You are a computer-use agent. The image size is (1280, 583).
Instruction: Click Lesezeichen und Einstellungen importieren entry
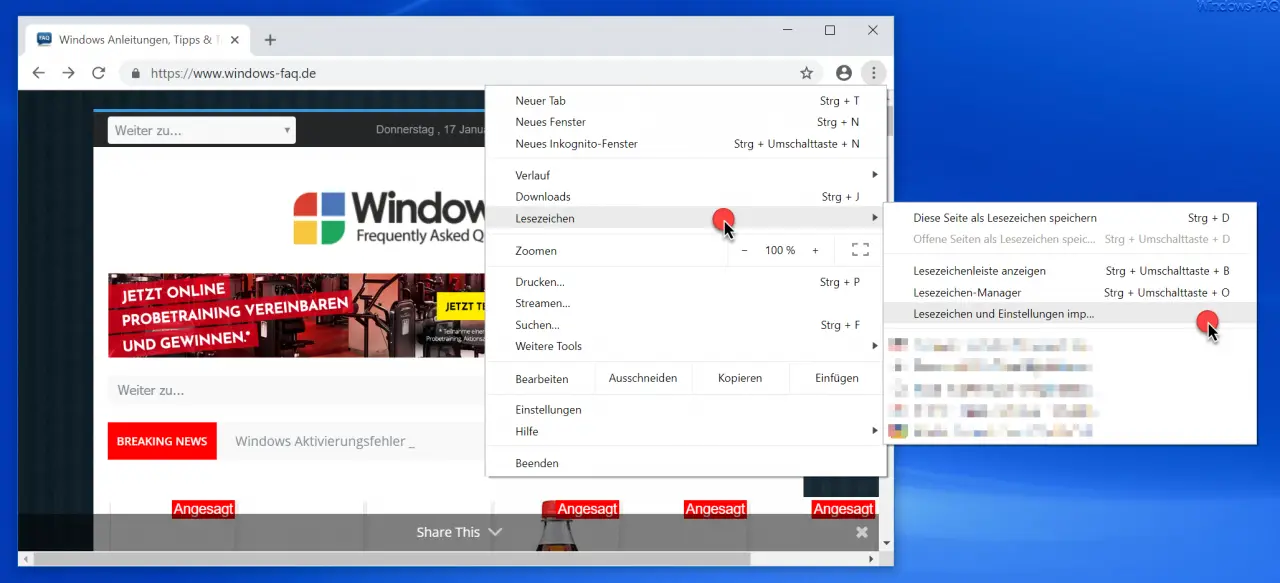click(1070, 314)
